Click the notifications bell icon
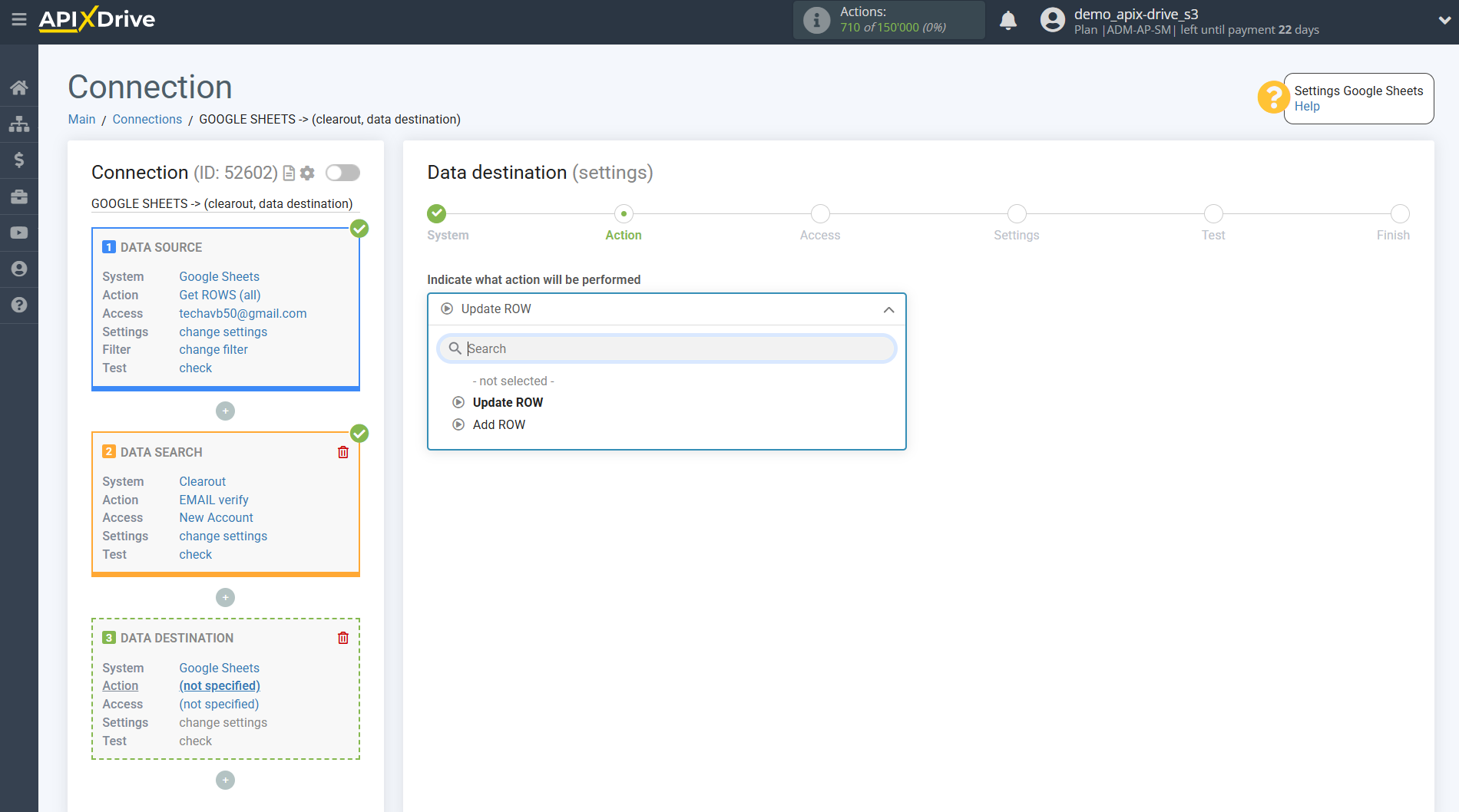Viewport: 1459px width, 812px height. tap(1007, 21)
